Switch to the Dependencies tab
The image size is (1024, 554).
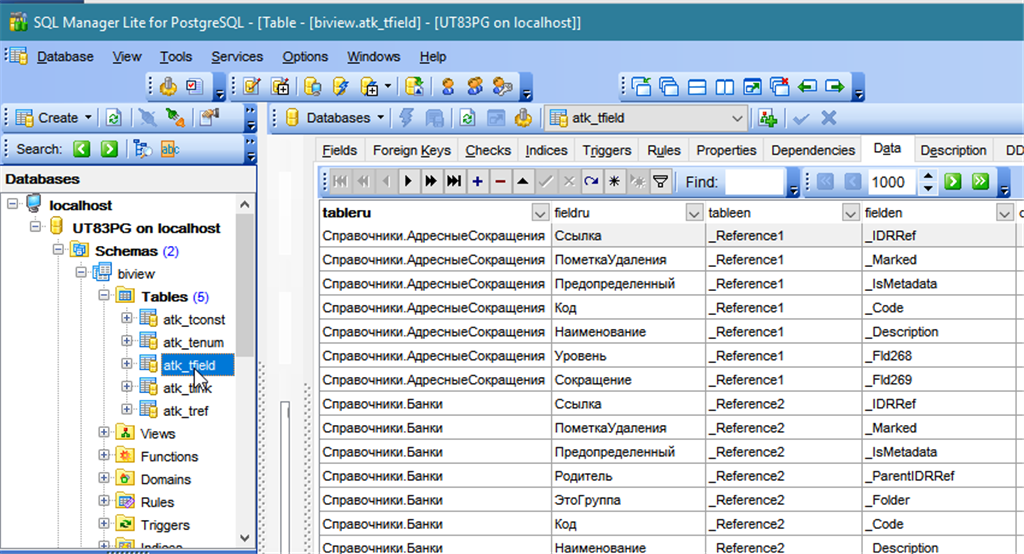[x=813, y=150]
